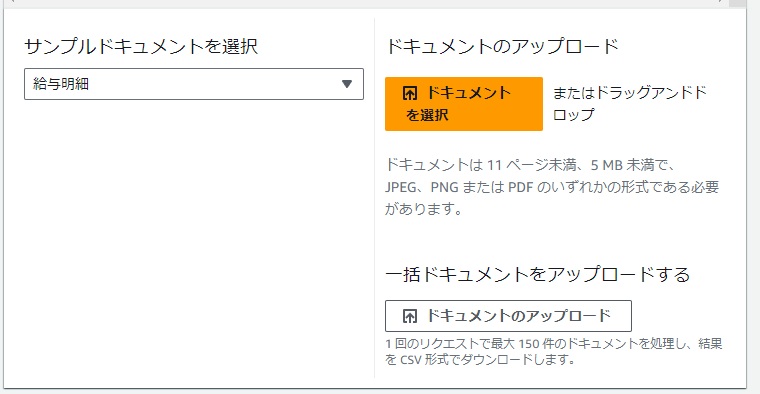Image resolution: width=760 pixels, height=394 pixels.
Task: Click the horizontal scrollbar track at the top
Action: tap(367, 2)
